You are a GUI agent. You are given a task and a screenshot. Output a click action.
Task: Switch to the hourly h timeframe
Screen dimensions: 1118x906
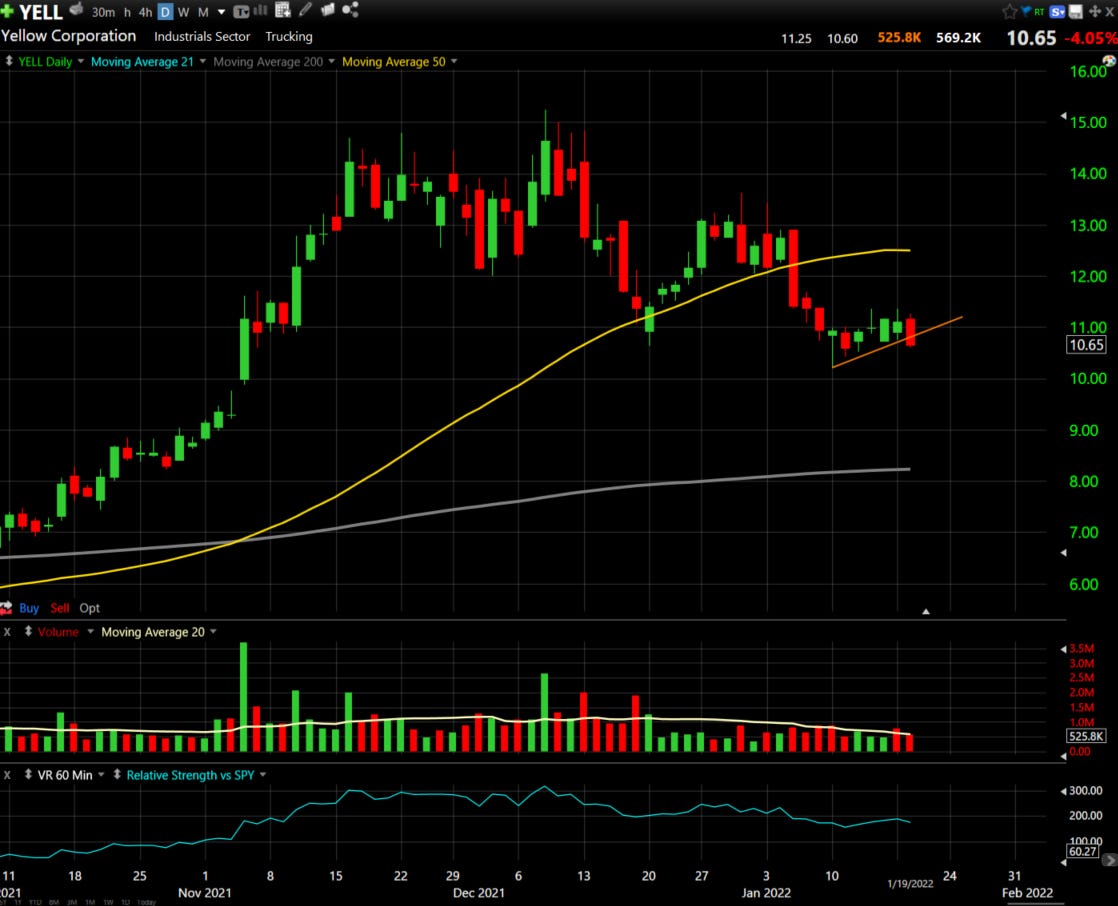click(x=127, y=12)
